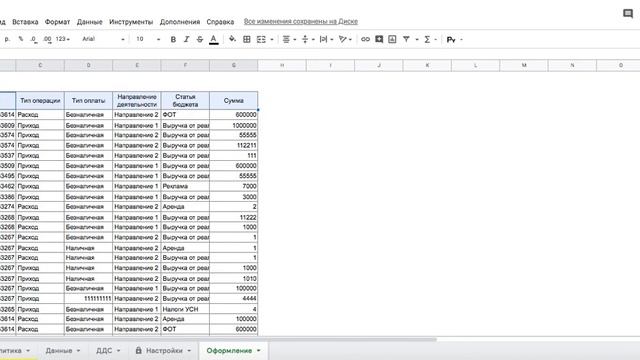Viewport: 640px width, 360px height.
Task: Insert a chart
Action: 392,39
